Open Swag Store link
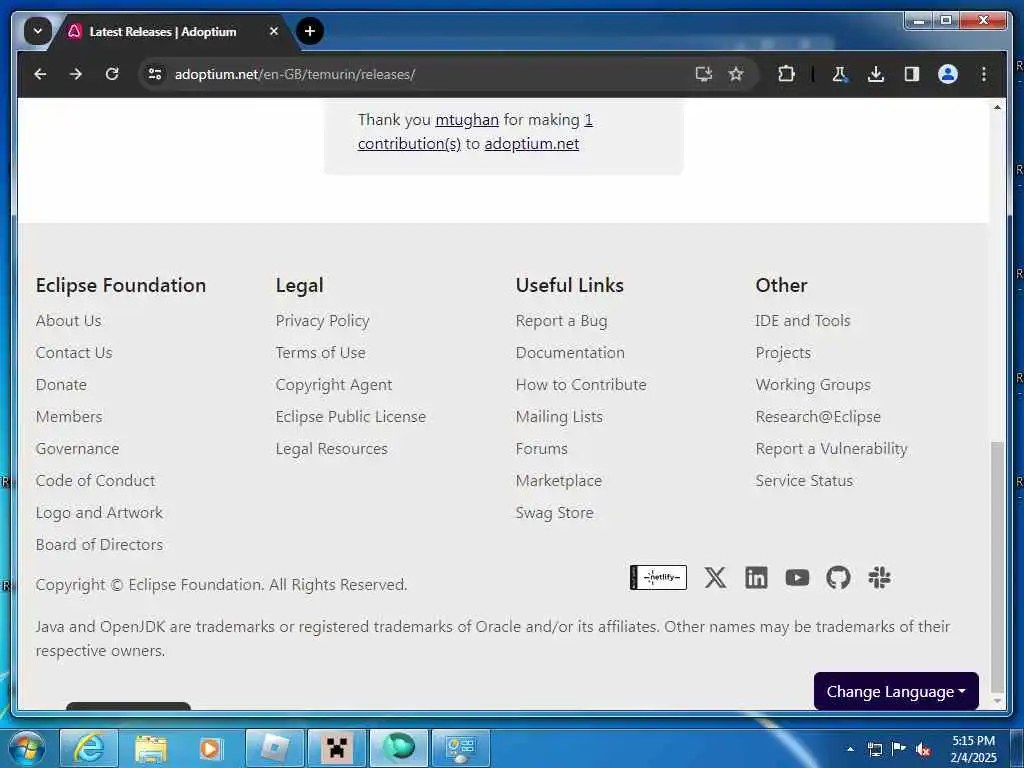 (554, 513)
